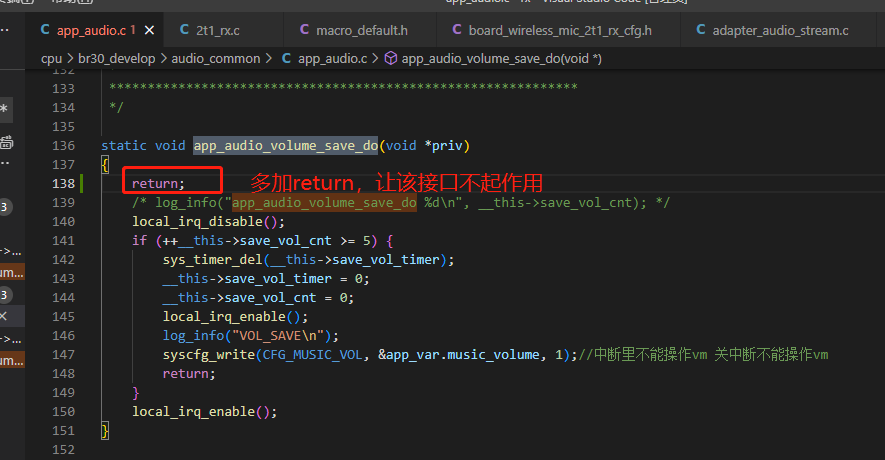Click line number 141 in the gutter
This screenshot has height=460, width=885.
(63, 240)
